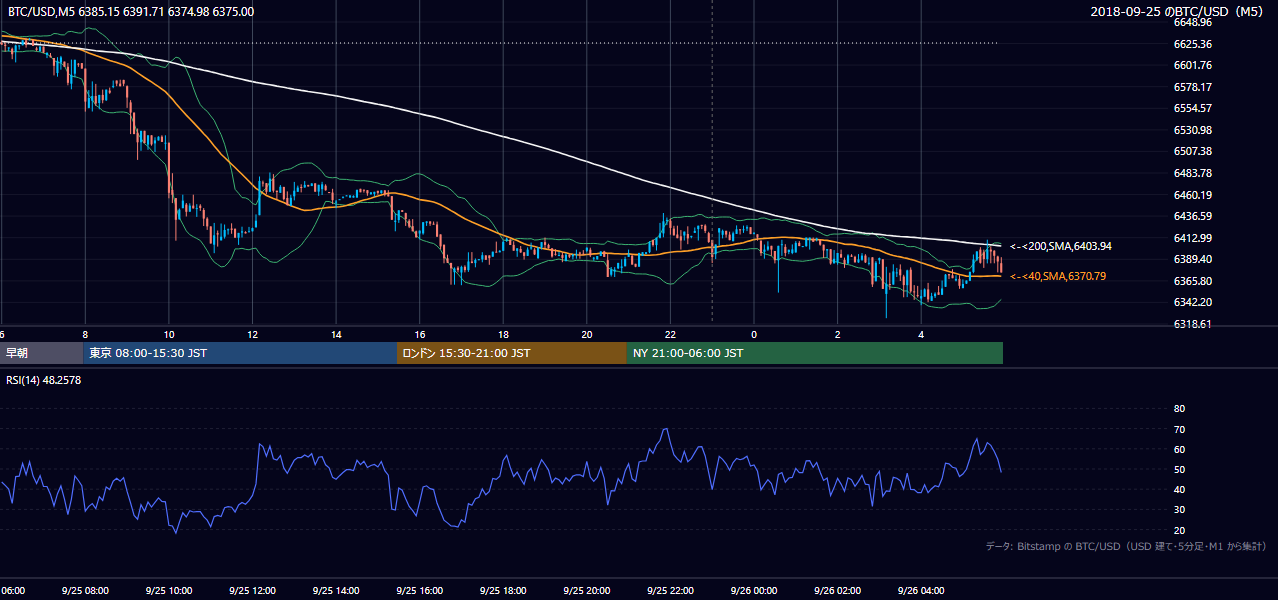Click the '9/25 14:00' time label
Image resolution: width=1278 pixels, height=600 pixels.
click(x=336, y=590)
